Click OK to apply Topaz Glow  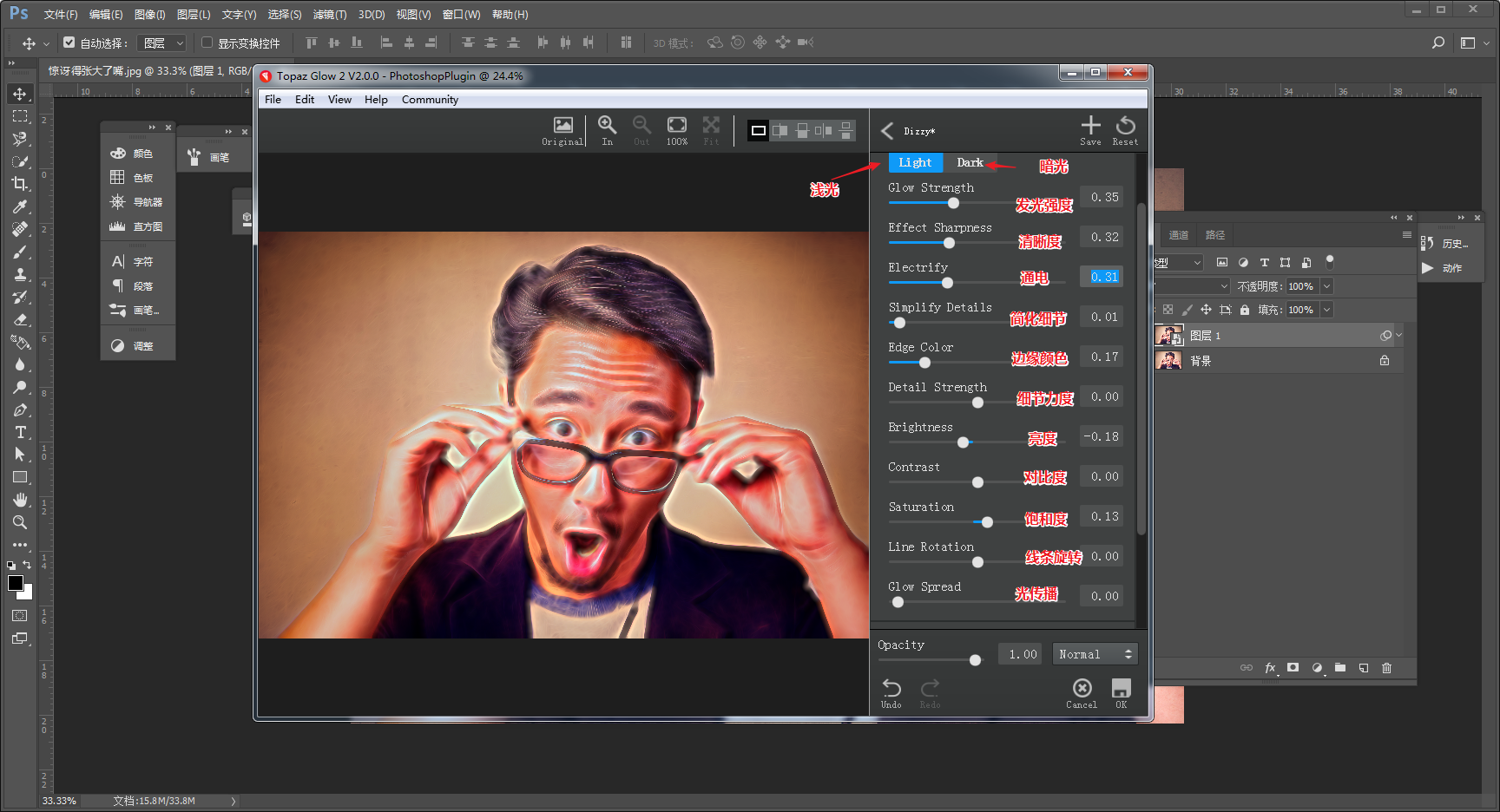tap(1122, 693)
